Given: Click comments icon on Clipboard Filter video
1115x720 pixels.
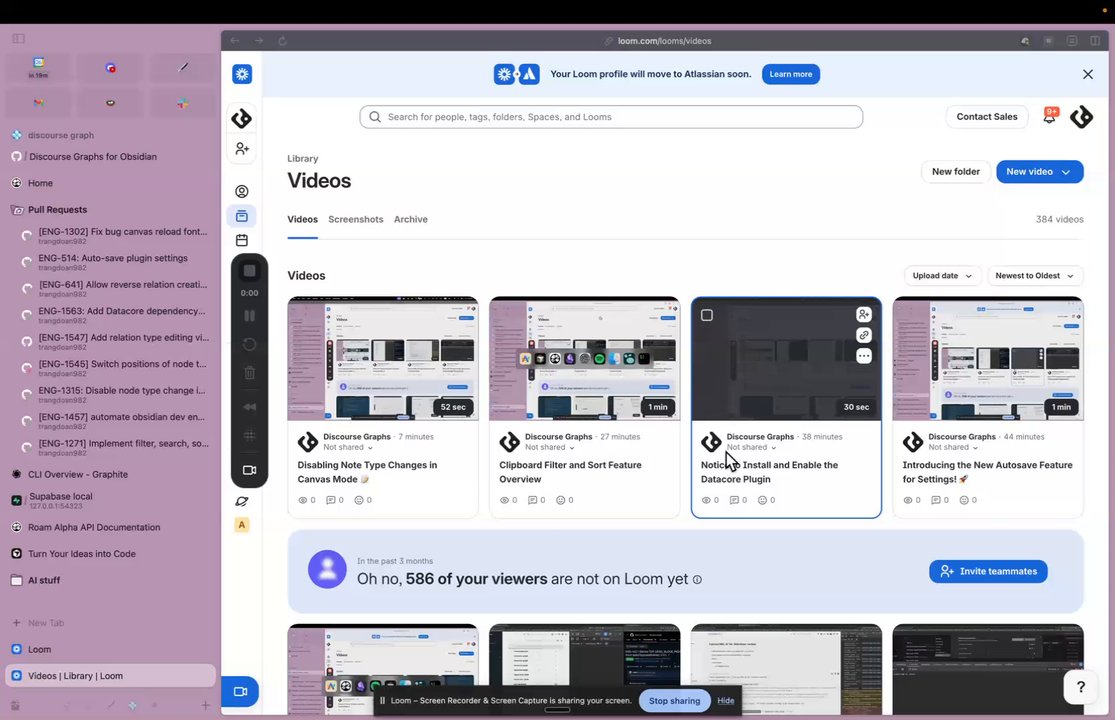Looking at the screenshot, I should (x=532, y=500).
